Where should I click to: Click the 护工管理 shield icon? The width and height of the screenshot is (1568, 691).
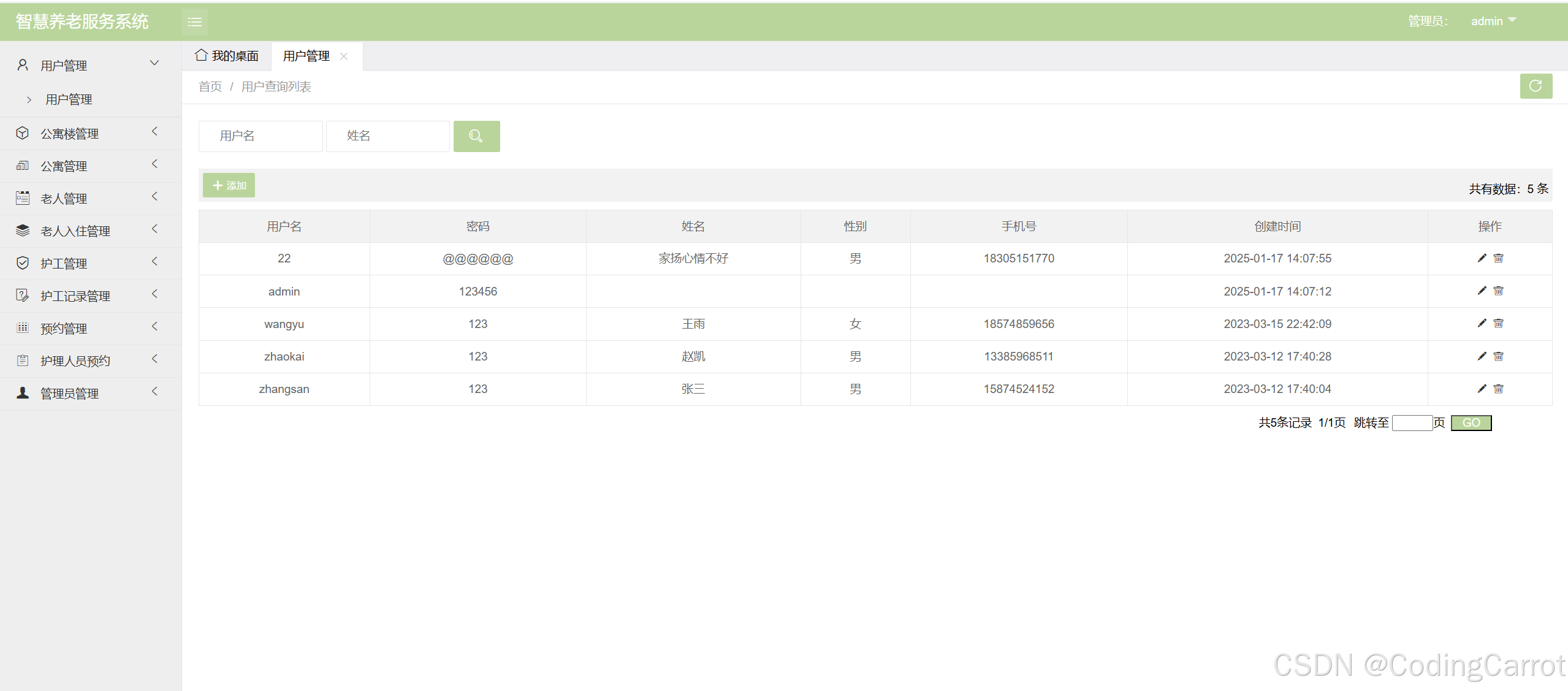click(23, 263)
